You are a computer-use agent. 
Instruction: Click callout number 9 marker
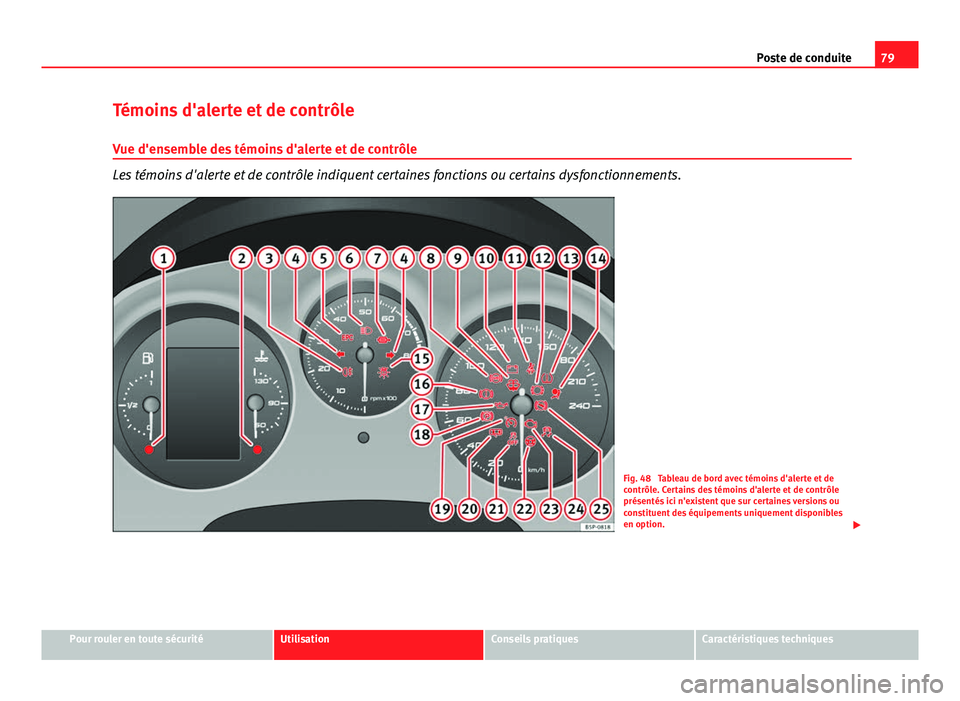pyautogui.click(x=457, y=258)
